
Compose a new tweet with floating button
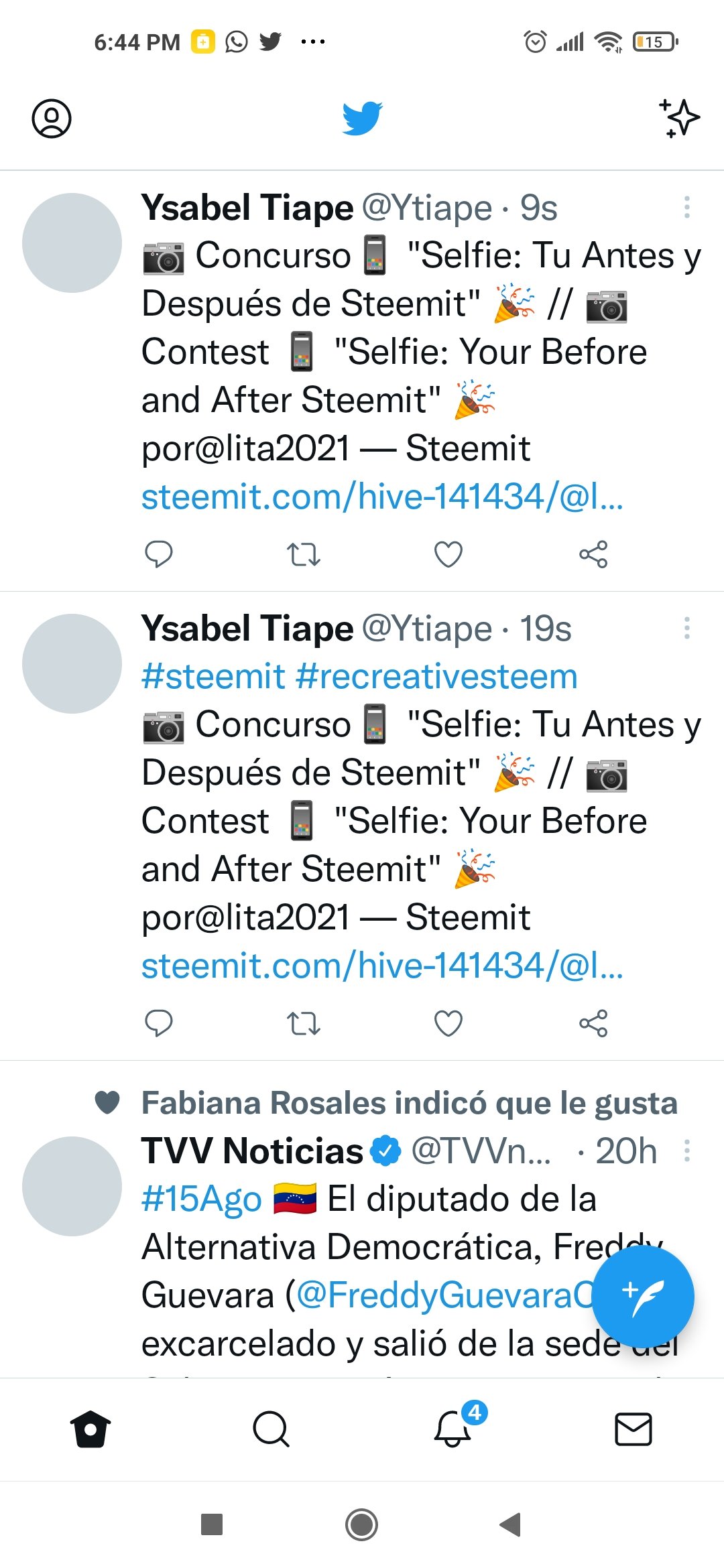coord(644,1297)
